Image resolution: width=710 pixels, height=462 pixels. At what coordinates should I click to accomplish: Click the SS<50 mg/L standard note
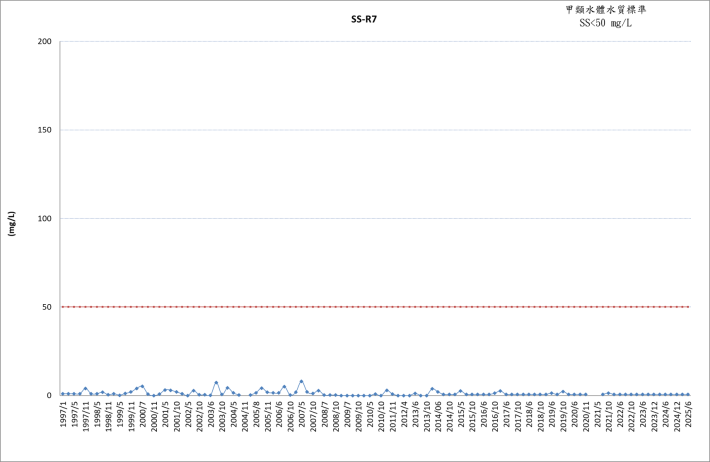tap(605, 23)
